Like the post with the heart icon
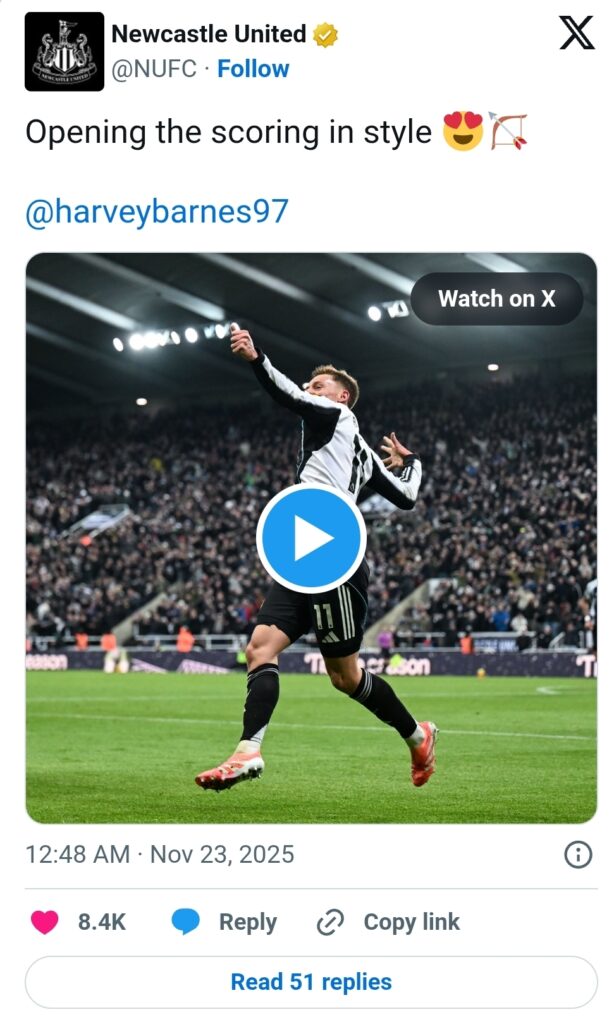614x1024 pixels. (45, 922)
